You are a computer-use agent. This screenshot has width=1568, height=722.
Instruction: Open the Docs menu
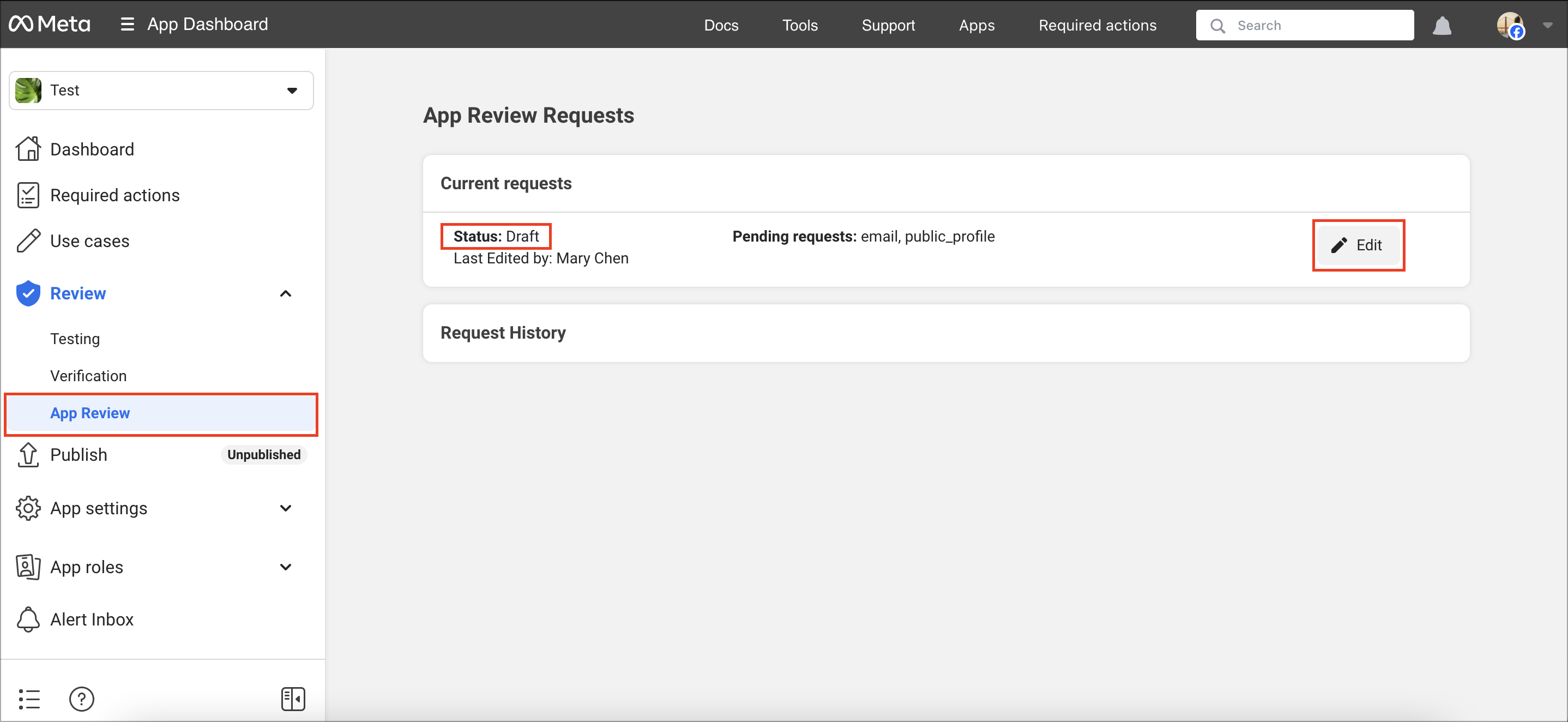(x=721, y=25)
